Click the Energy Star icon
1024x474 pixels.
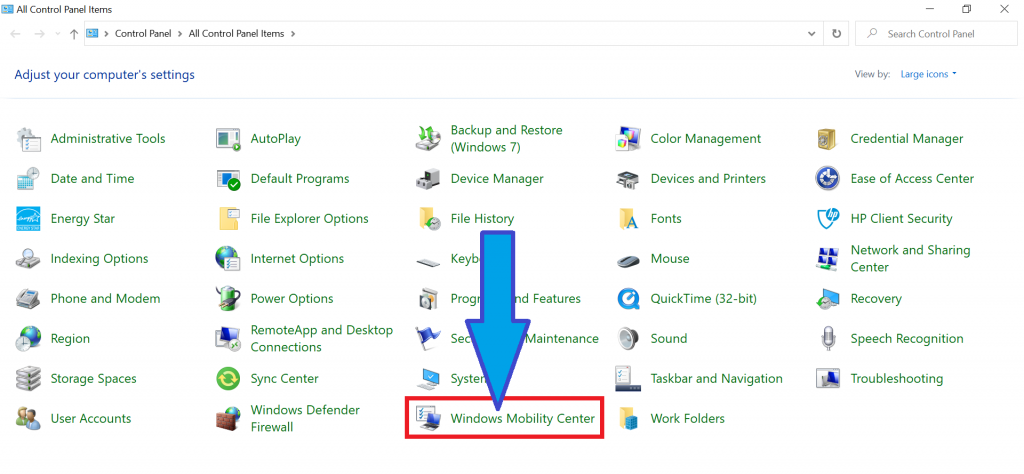(x=28, y=219)
